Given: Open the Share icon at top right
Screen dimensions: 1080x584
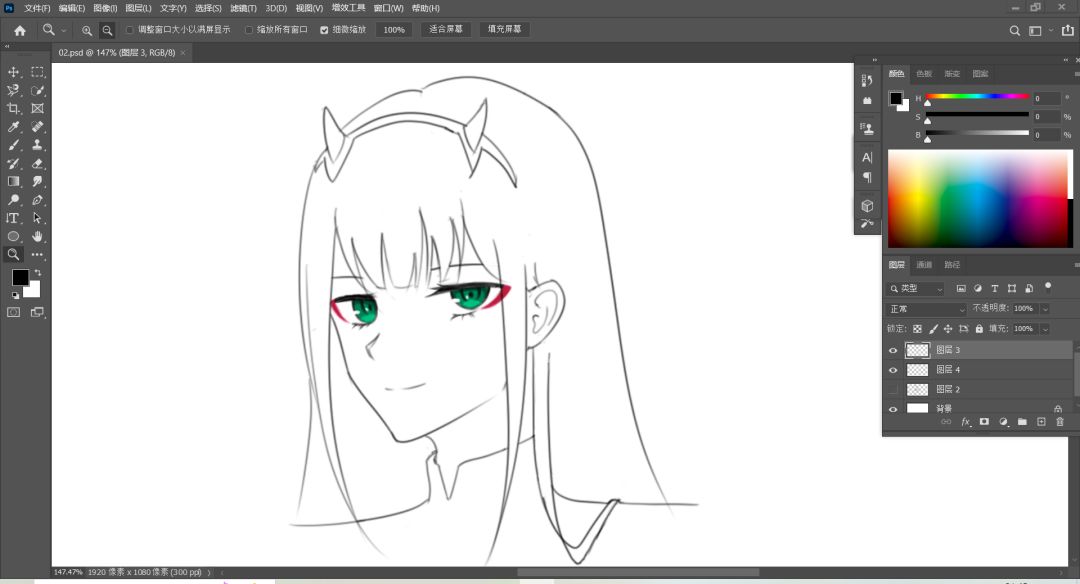Looking at the screenshot, I should click(1068, 30).
